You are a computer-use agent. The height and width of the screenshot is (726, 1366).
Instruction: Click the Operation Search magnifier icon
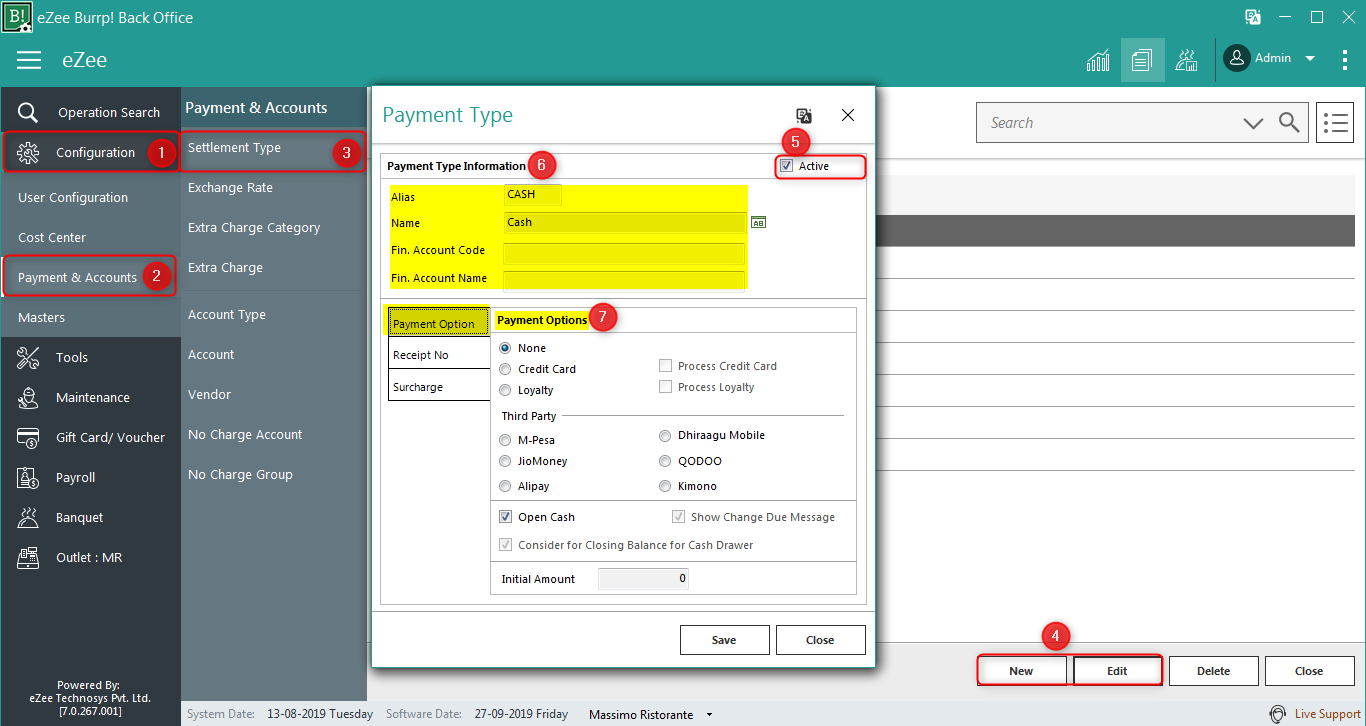point(28,113)
